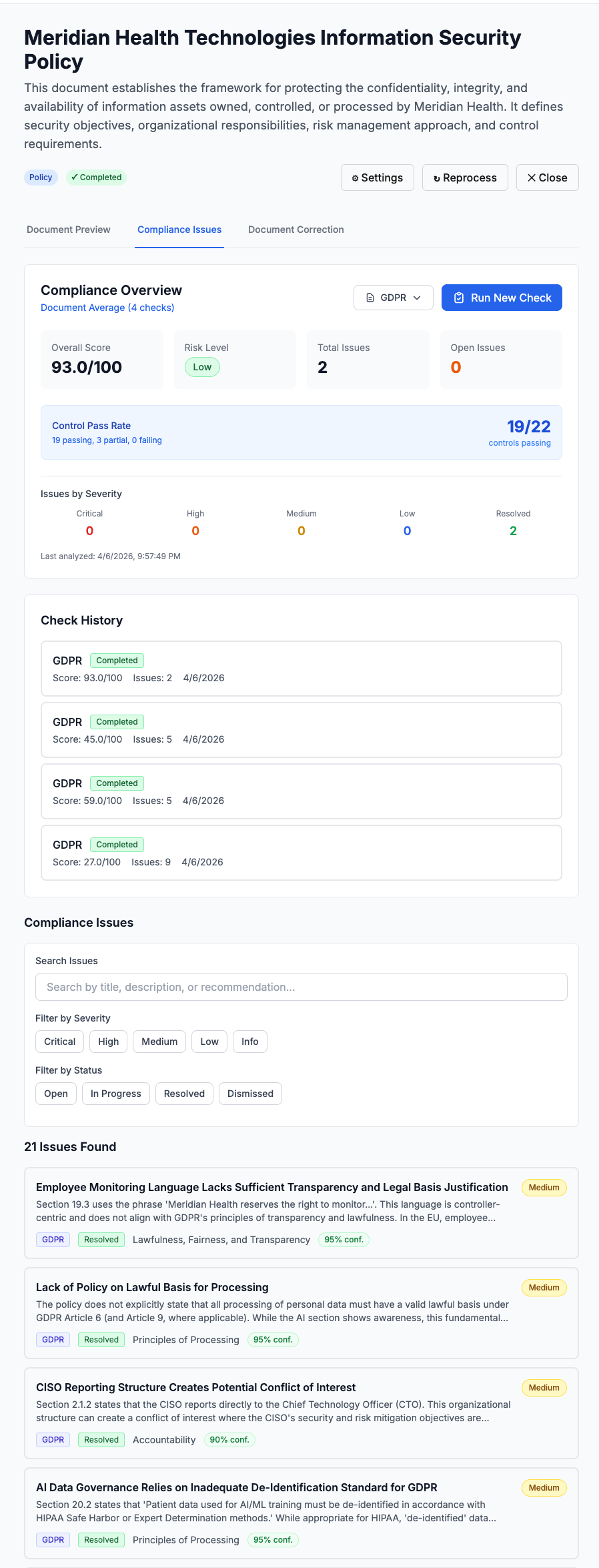Expand the GDPR framework dropdown chevron
The width and height of the screenshot is (599, 1568).
click(x=417, y=298)
